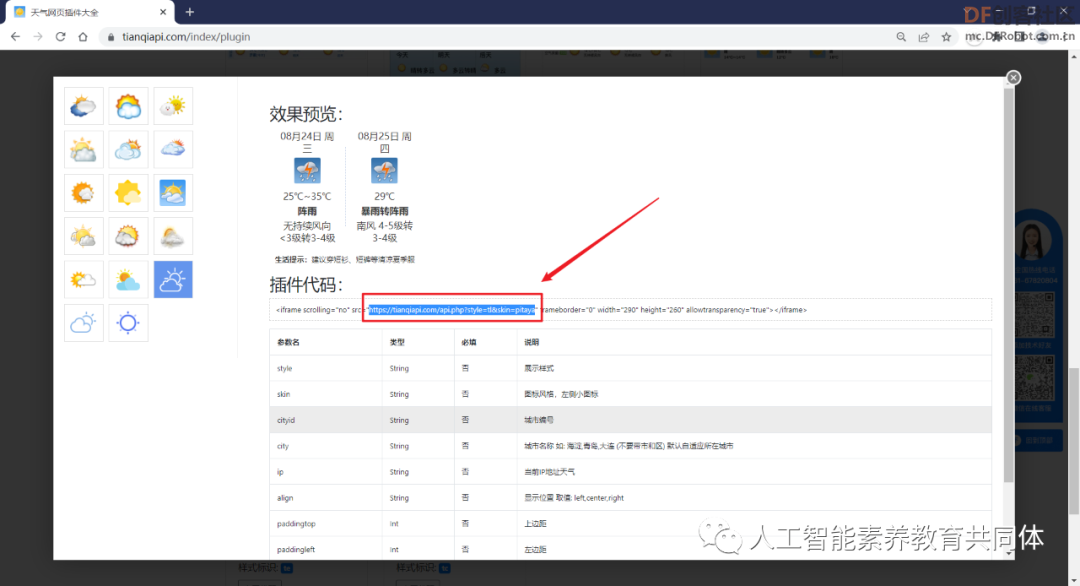The height and width of the screenshot is (586, 1080).
Task: Open the browser home page
Action: [x=83, y=36]
